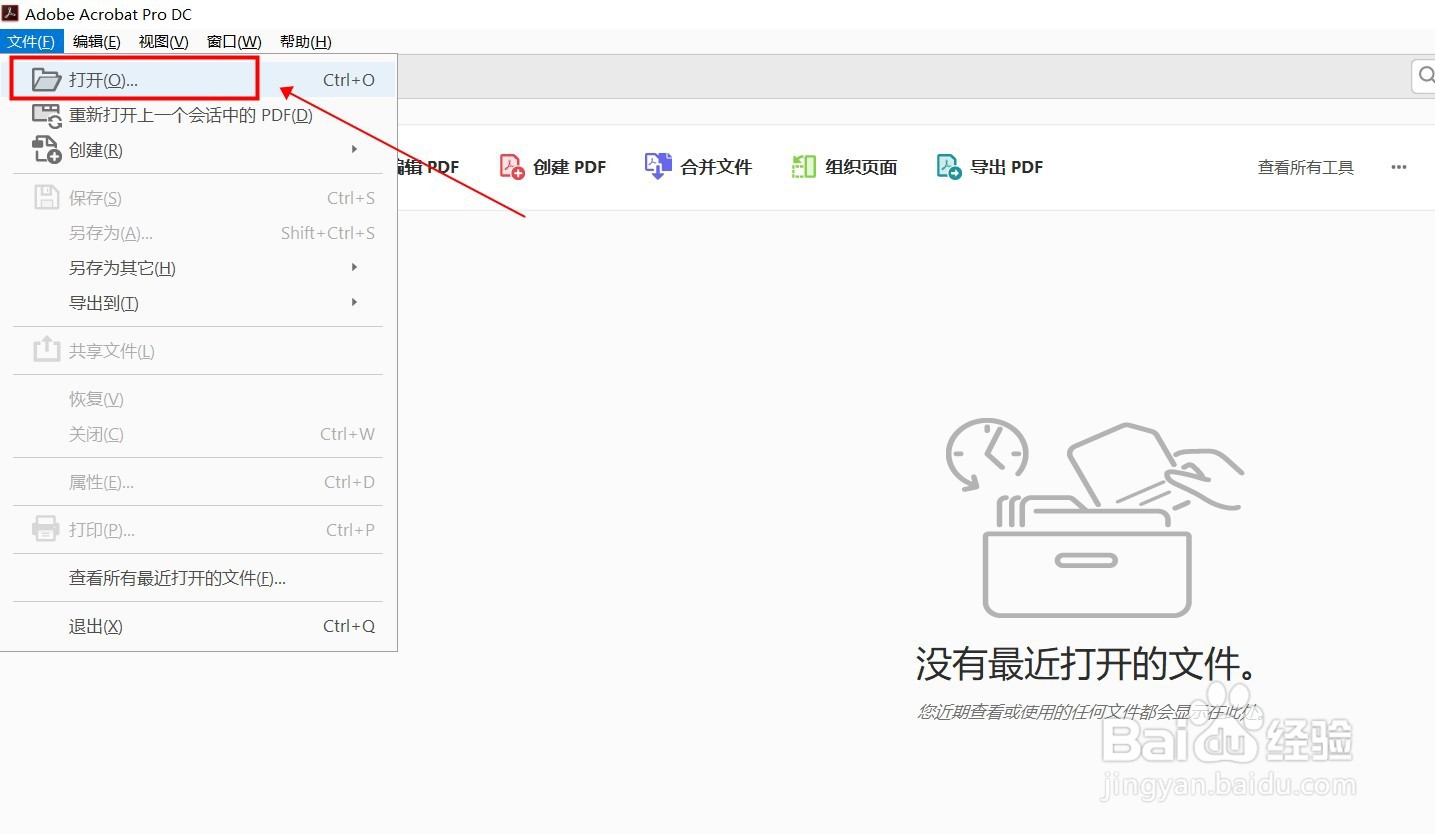
Task: Choose 退出(X) to quit Acrobat
Action: (198, 626)
